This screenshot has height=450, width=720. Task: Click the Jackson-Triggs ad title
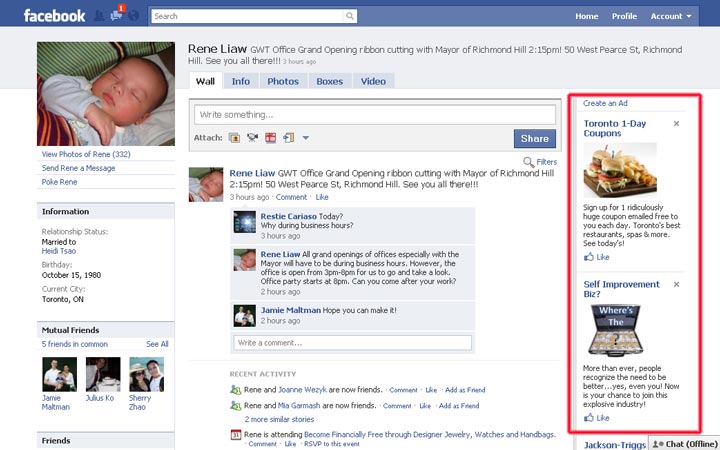click(614, 445)
